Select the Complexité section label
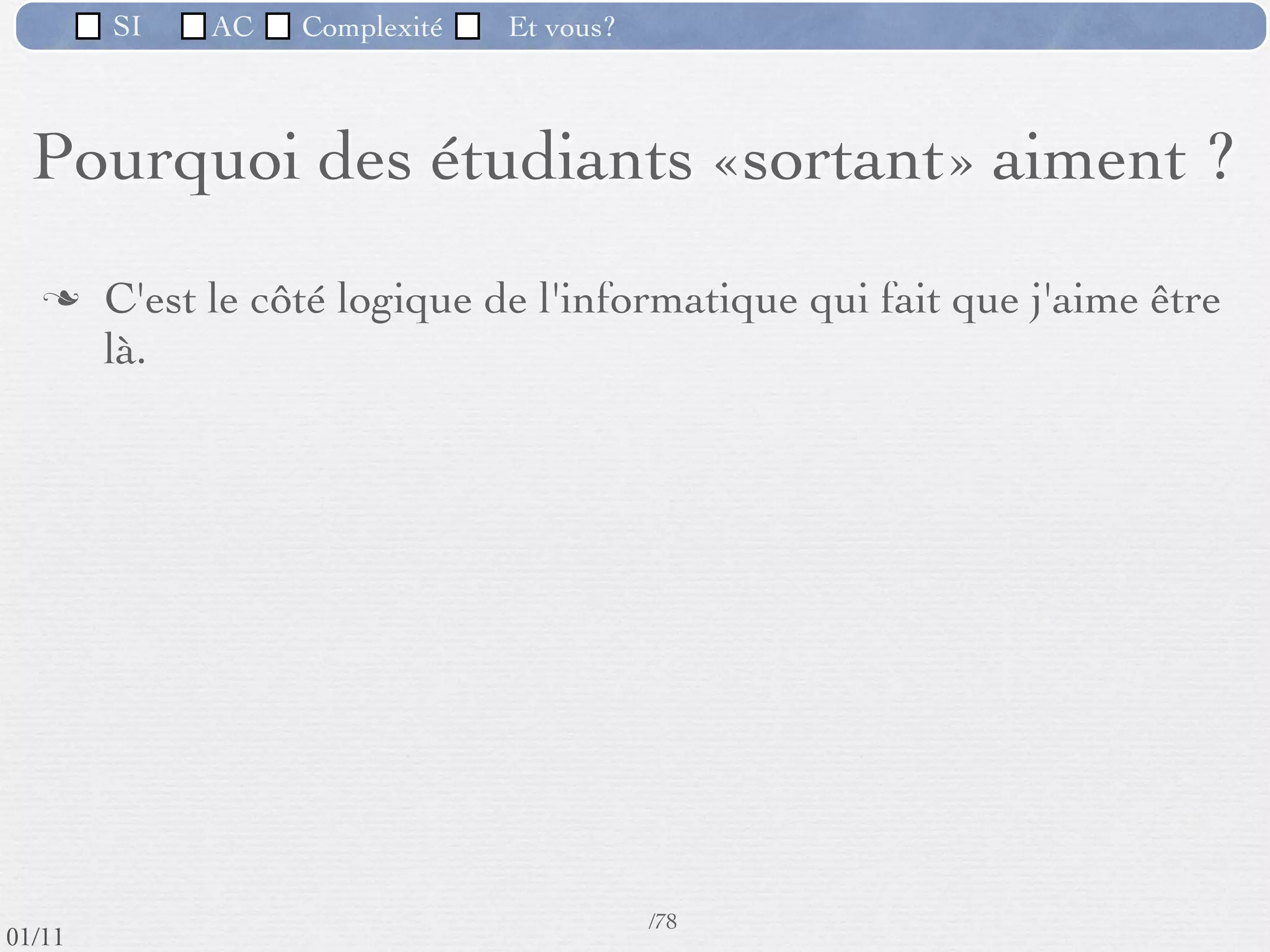Viewport: 1270px width, 952px height. coord(373,28)
